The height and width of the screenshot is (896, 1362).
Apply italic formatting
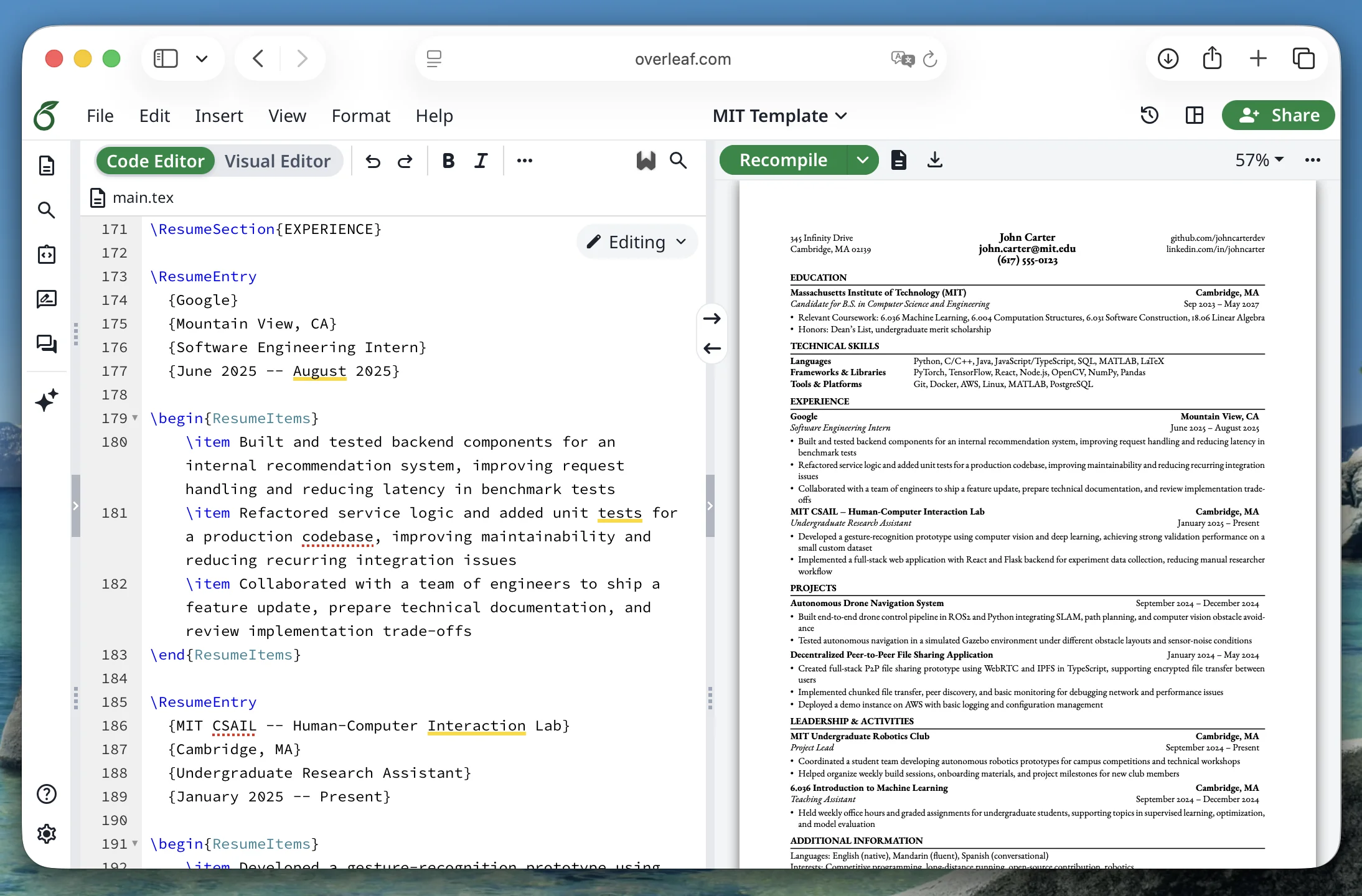click(x=481, y=161)
